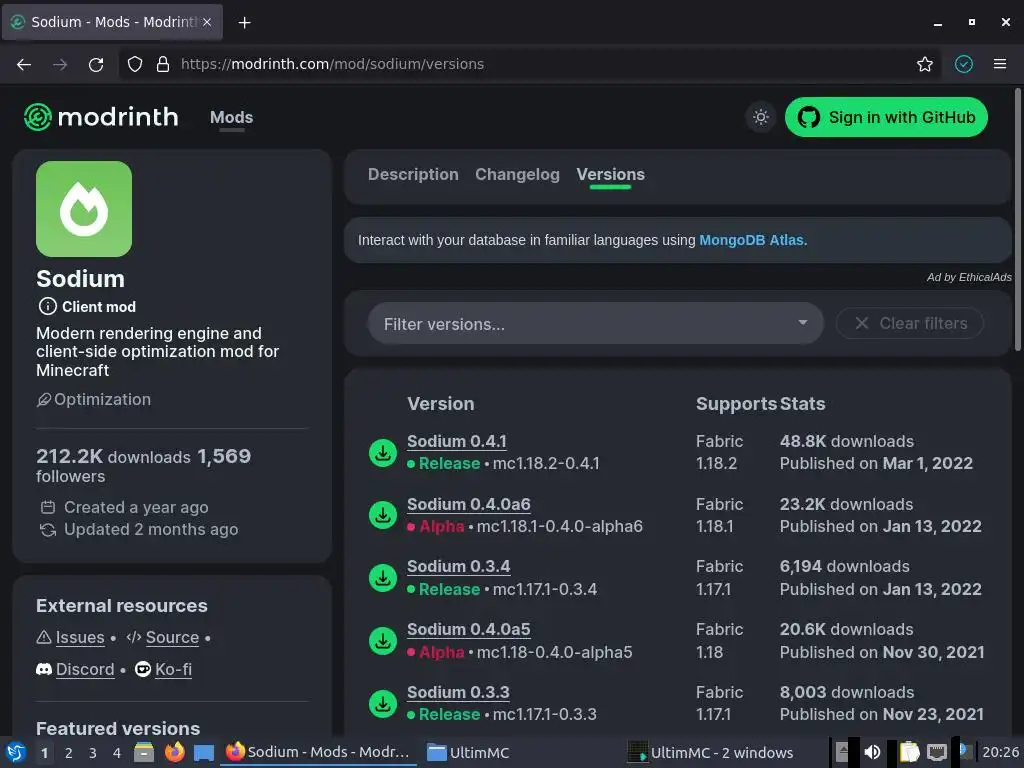Click the Ko-fi cup icon
Screen dimensions: 1024x768
point(142,669)
